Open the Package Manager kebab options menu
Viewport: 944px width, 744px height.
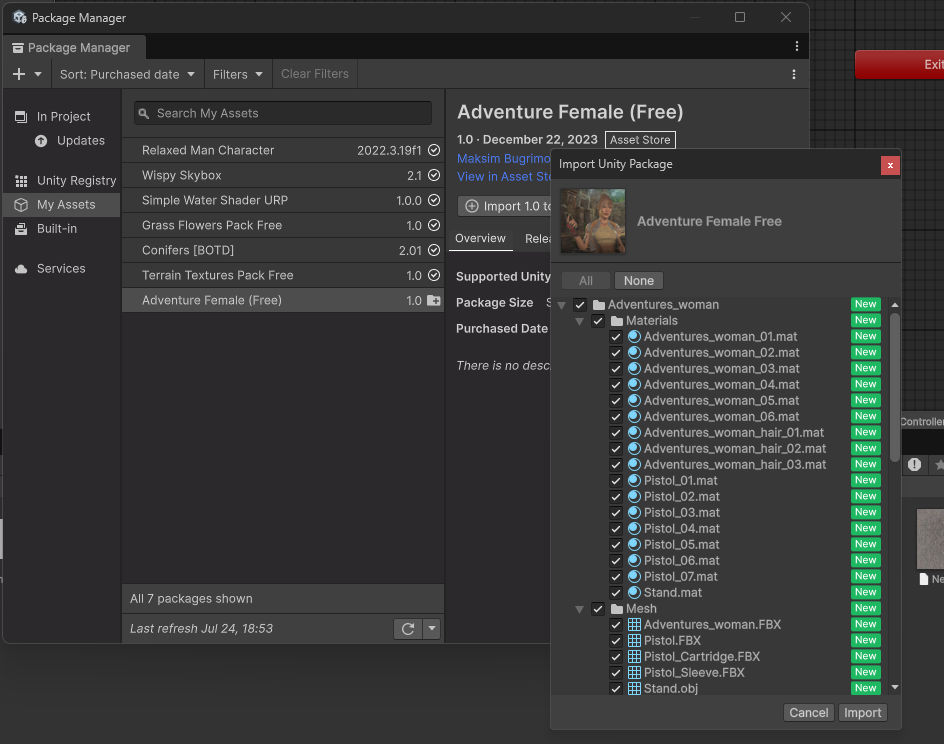[x=793, y=74]
